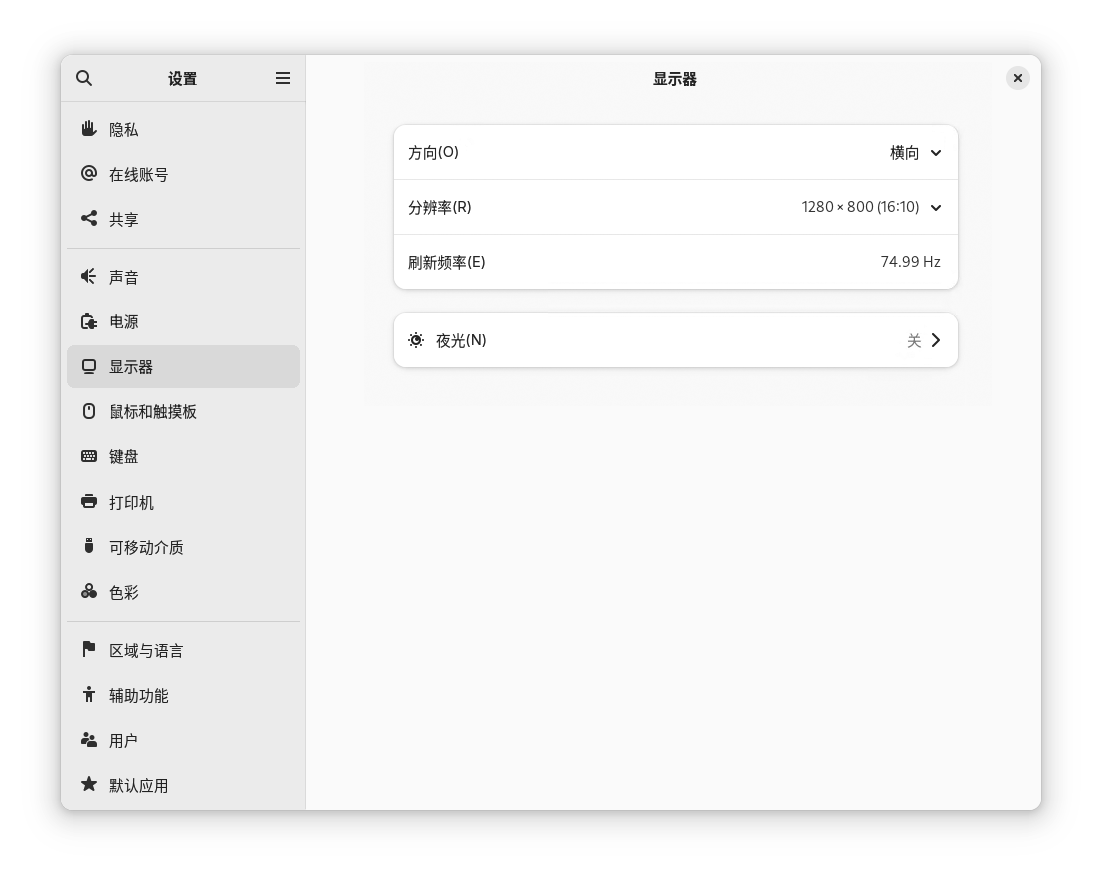
Task: Click the search magnifier icon
Action: pos(84,78)
